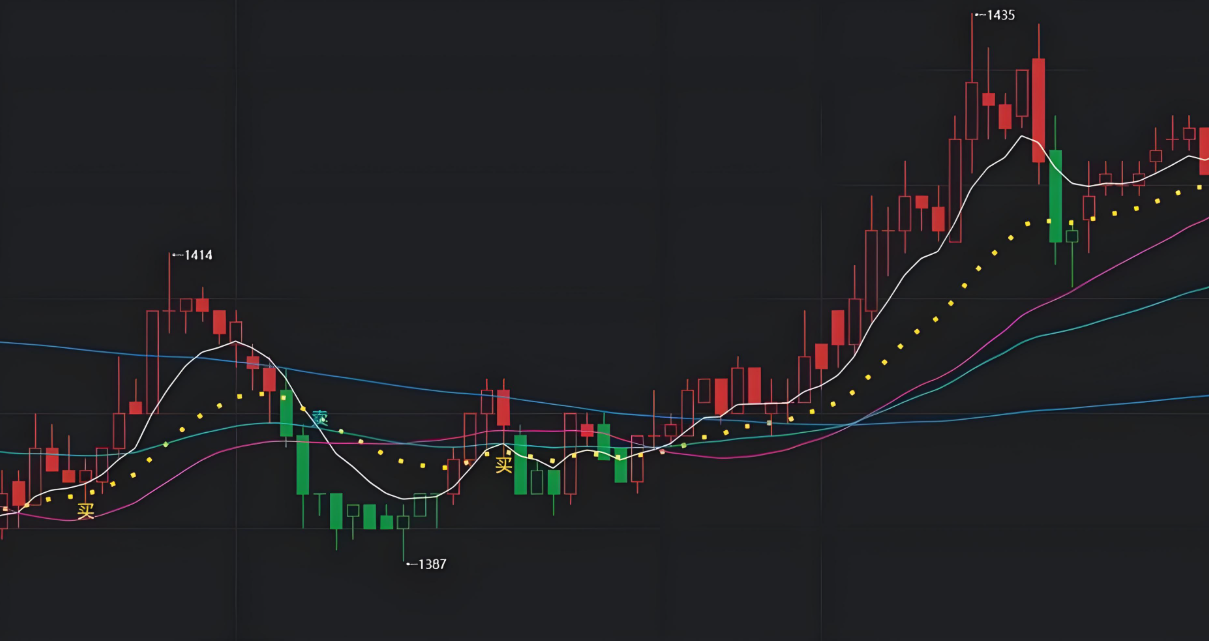Select the leftmost yellow 买 buy signal
Viewport: 1209px width, 641px height.
coord(86,511)
